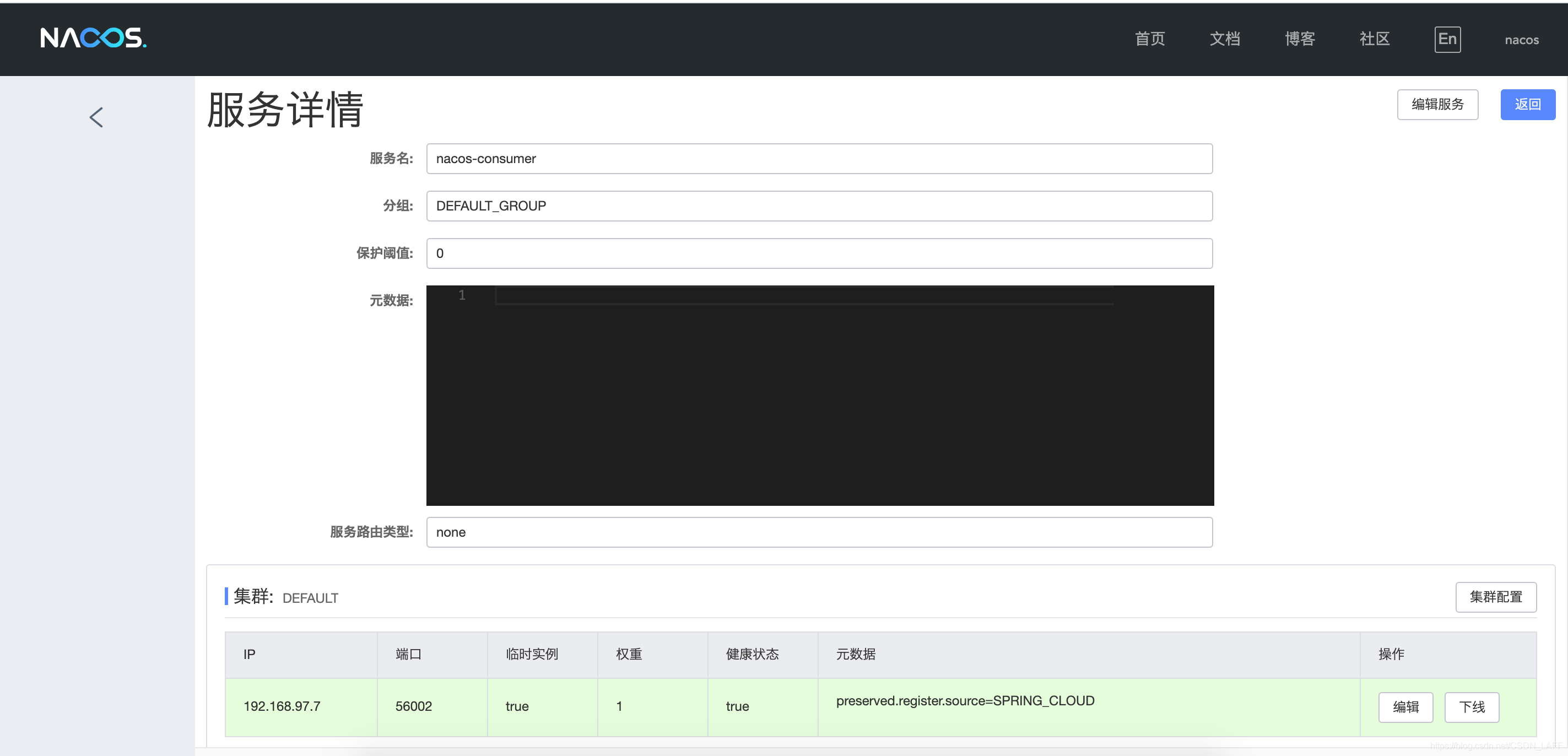Click the blue 返回 button
The width and height of the screenshot is (1568, 756).
(1527, 105)
